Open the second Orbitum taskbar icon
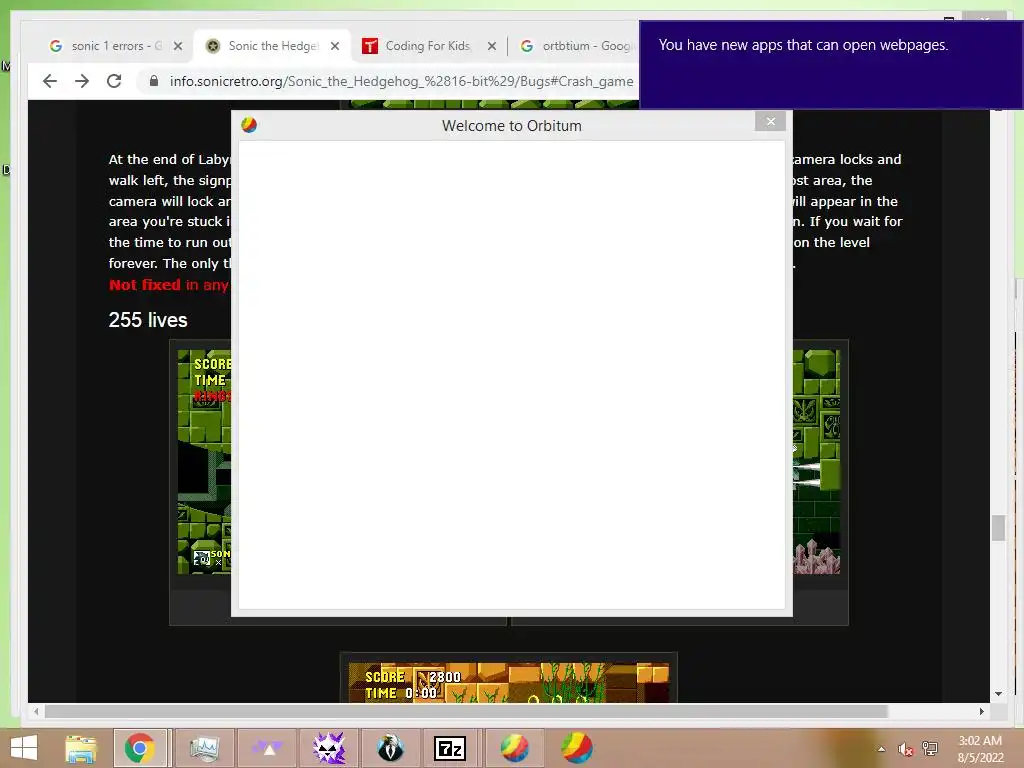Viewport: 1024px width, 768px height. click(x=577, y=748)
